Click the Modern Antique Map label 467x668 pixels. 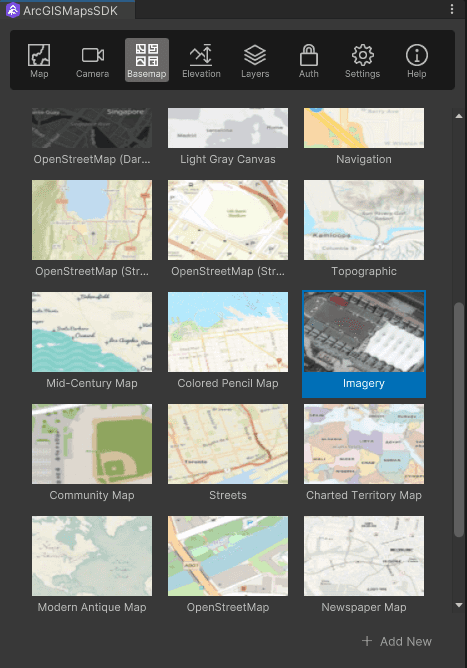[92, 608]
